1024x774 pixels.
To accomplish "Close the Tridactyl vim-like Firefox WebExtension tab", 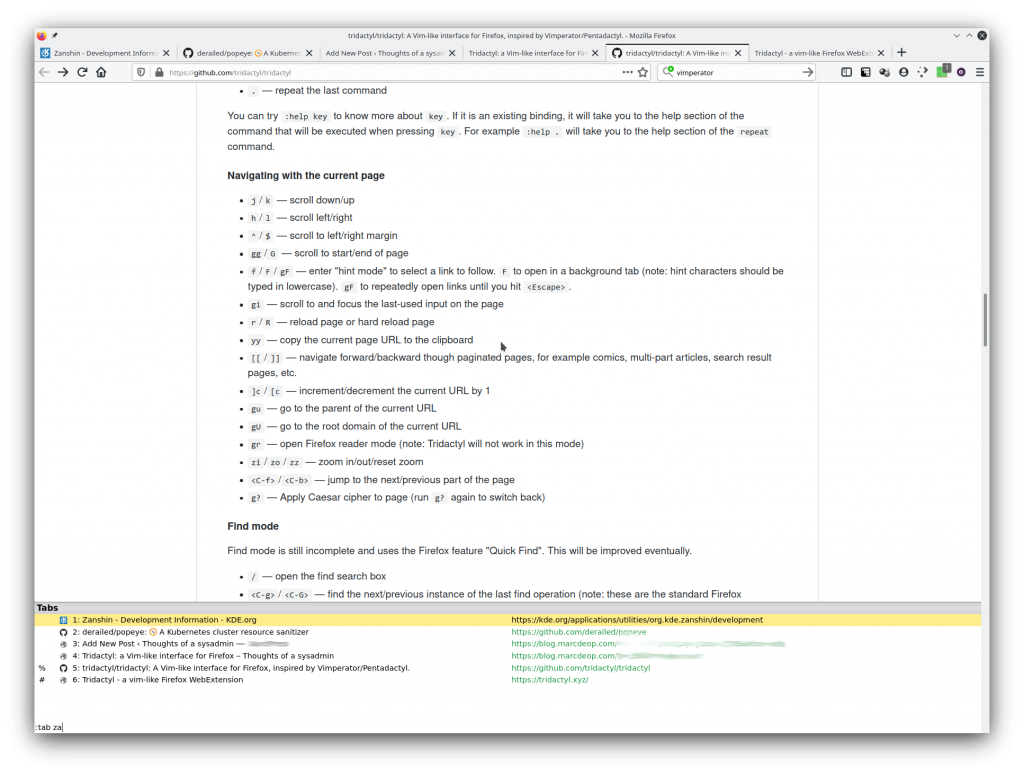I will tap(881, 53).
